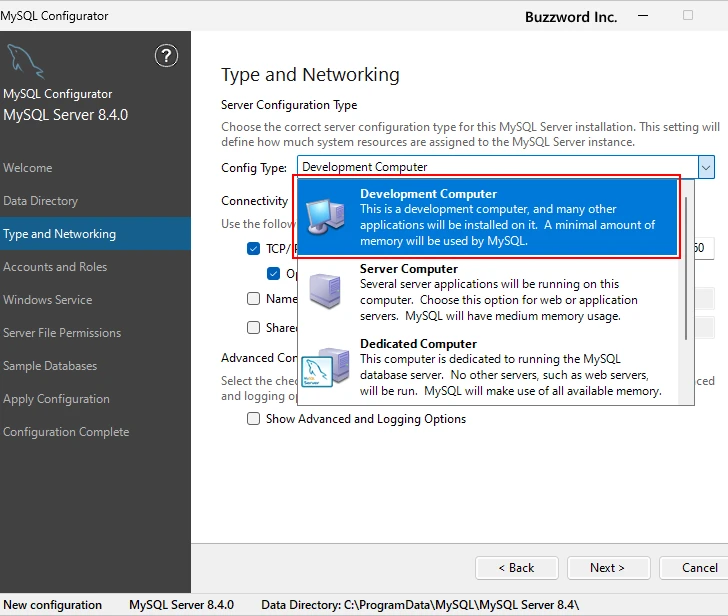
Task: Click the Back button
Action: tap(517, 568)
